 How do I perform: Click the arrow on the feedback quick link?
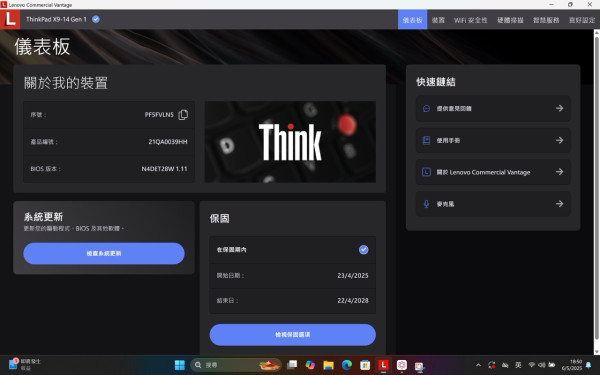pyautogui.click(x=559, y=108)
